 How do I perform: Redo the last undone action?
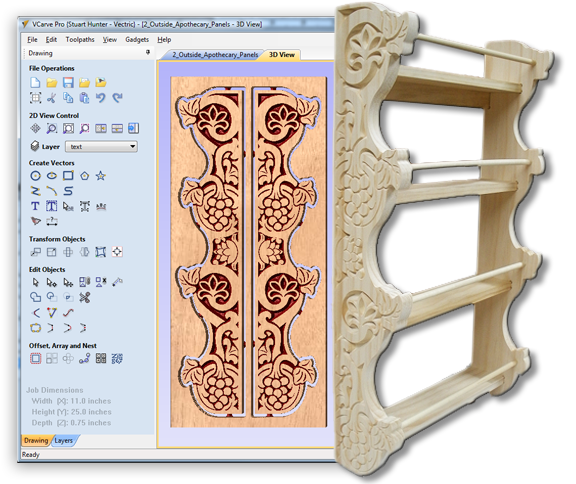(117, 98)
